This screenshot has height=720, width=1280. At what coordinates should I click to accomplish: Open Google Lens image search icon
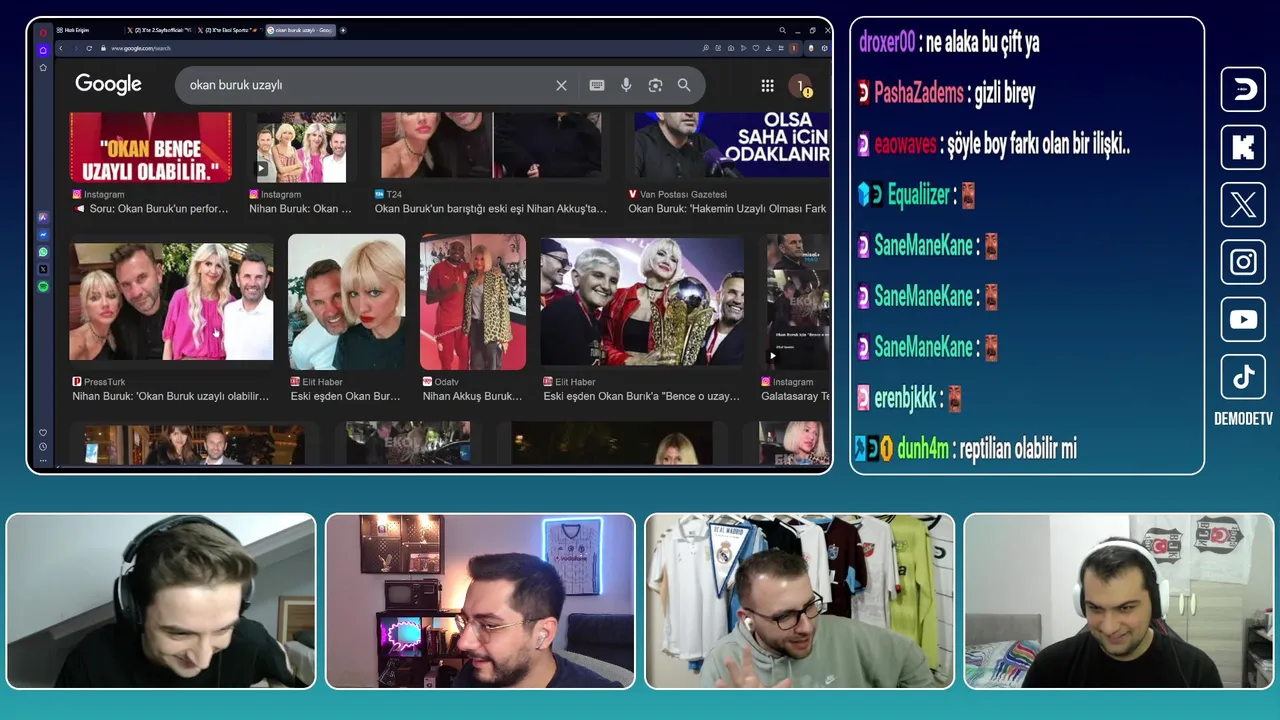click(x=655, y=86)
